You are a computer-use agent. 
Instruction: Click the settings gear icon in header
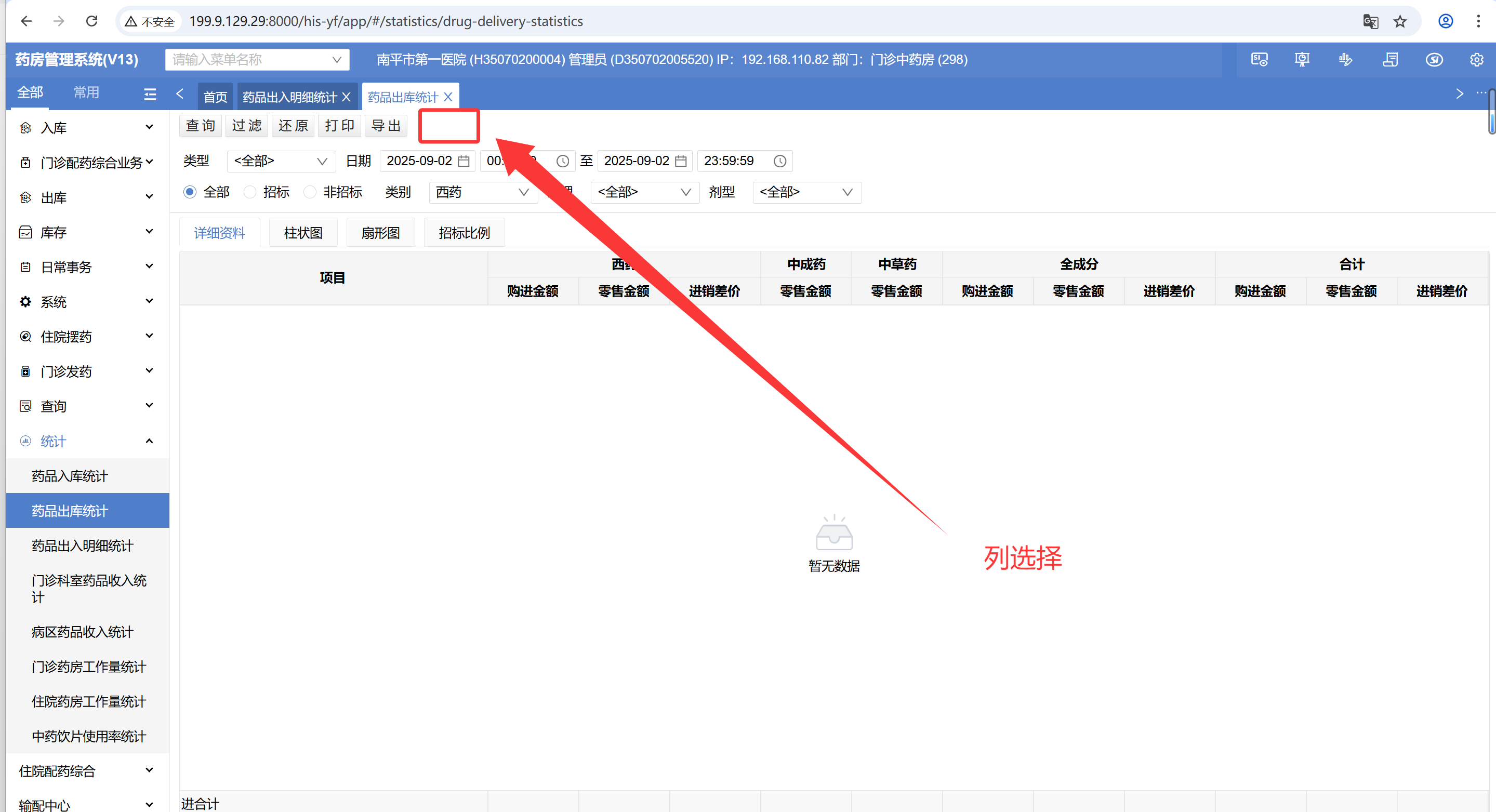pos(1476,60)
